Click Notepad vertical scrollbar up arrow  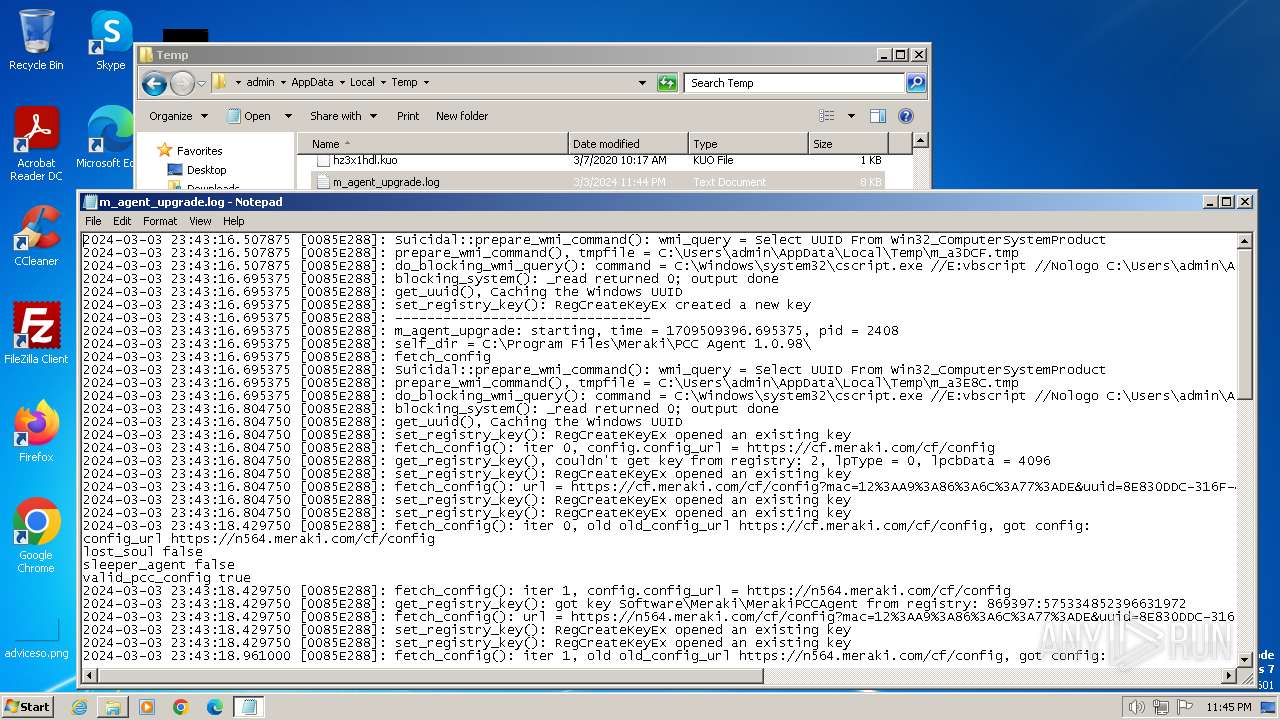click(x=1245, y=241)
